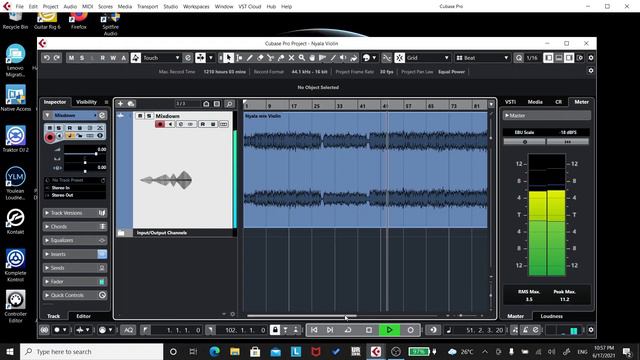
Task: Expand the Fader inspector section
Action: (x=74, y=282)
